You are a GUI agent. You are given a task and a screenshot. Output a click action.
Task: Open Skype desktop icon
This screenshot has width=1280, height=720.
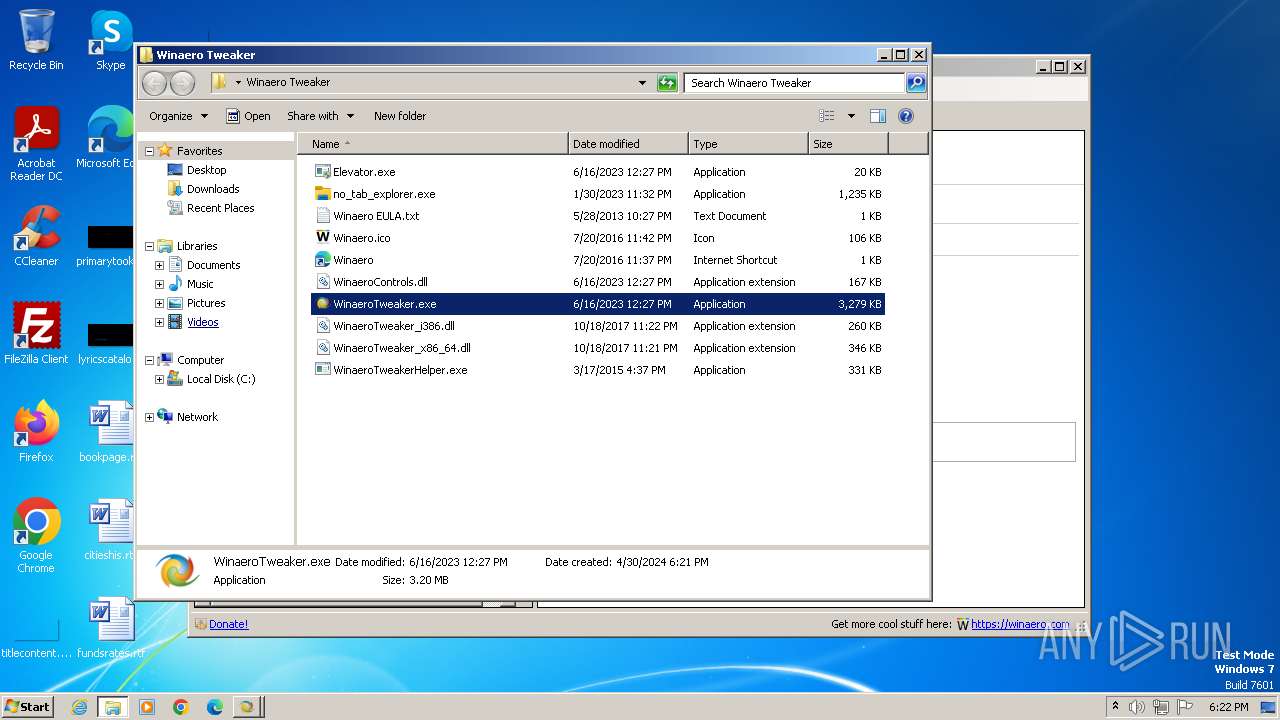pyautogui.click(x=110, y=40)
